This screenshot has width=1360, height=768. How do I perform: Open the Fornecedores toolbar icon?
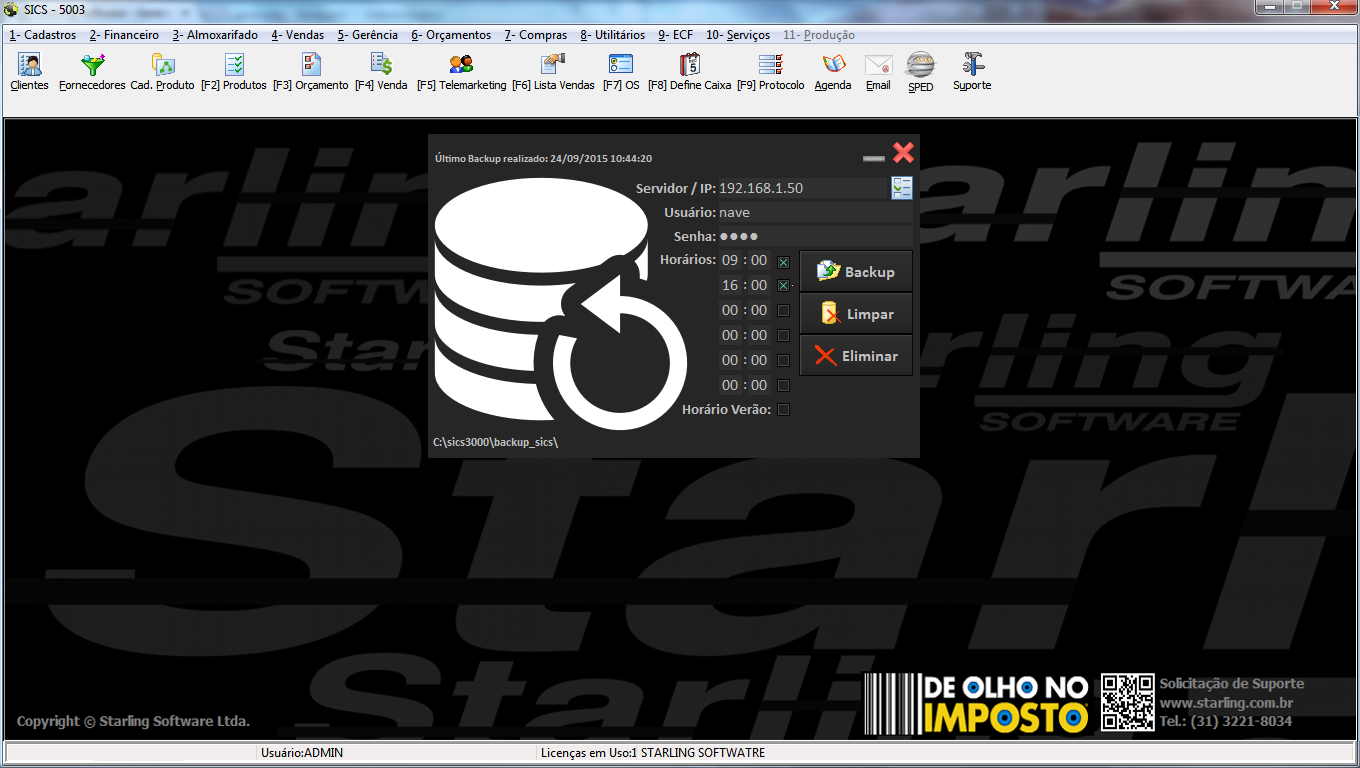point(92,72)
